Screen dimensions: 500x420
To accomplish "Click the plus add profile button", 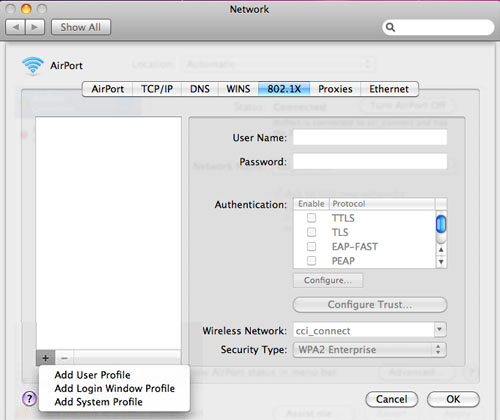I will (46, 358).
